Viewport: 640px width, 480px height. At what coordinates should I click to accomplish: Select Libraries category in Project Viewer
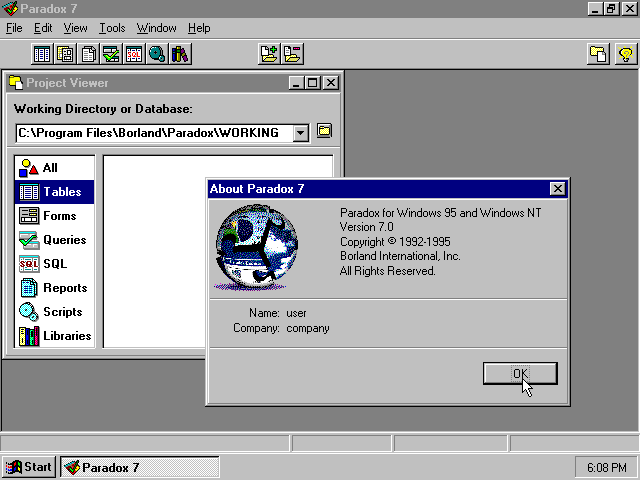(54, 336)
